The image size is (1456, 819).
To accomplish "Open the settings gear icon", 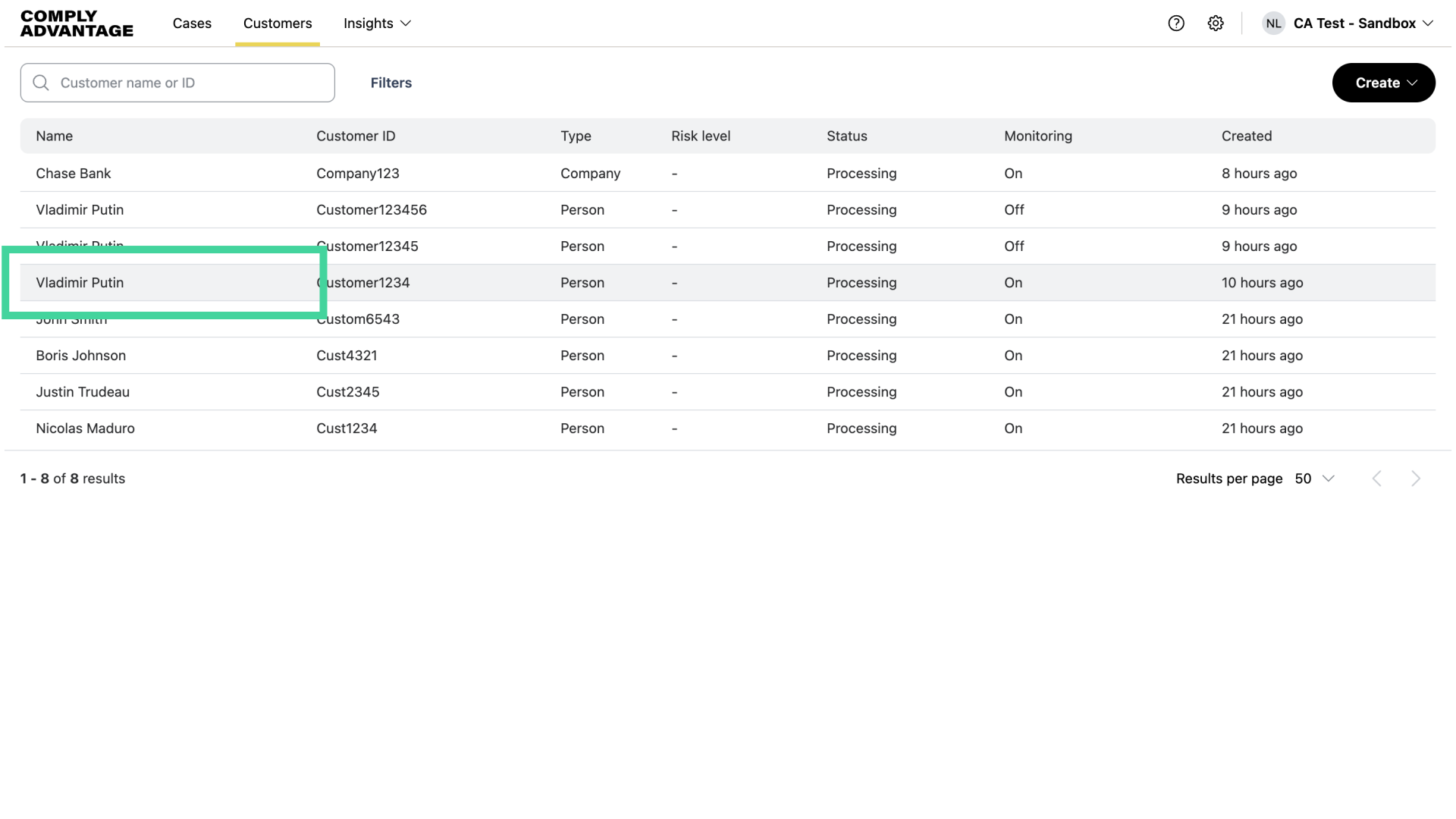I will (x=1216, y=24).
